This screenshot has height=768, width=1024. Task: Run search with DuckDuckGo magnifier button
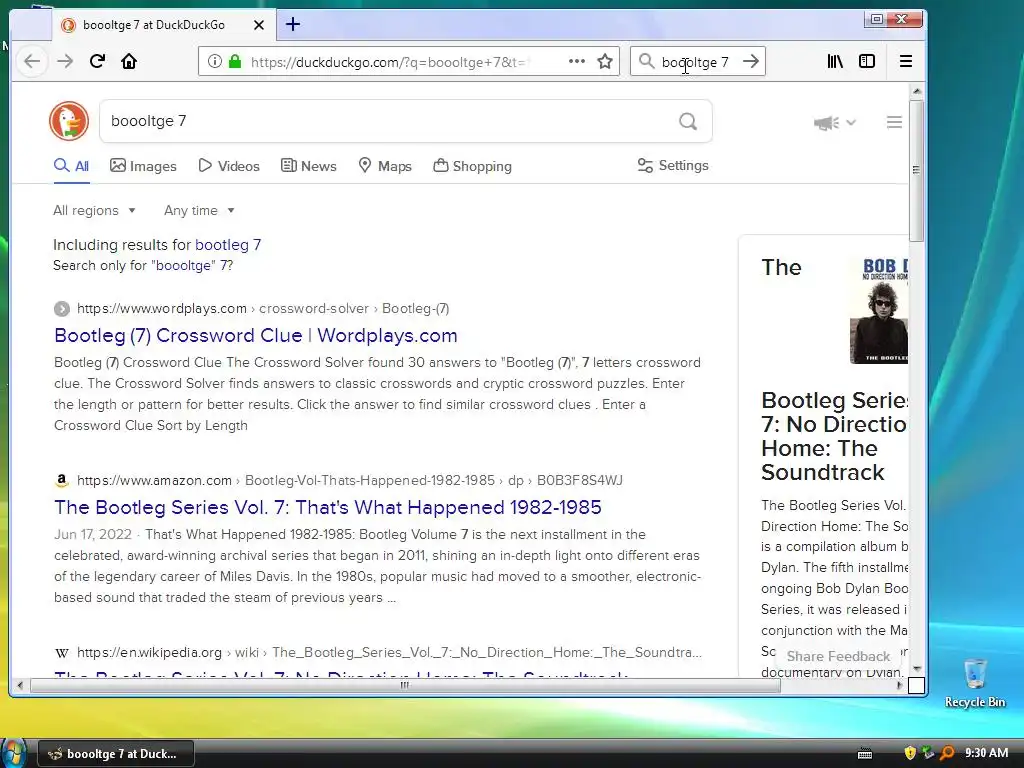pyautogui.click(x=688, y=121)
